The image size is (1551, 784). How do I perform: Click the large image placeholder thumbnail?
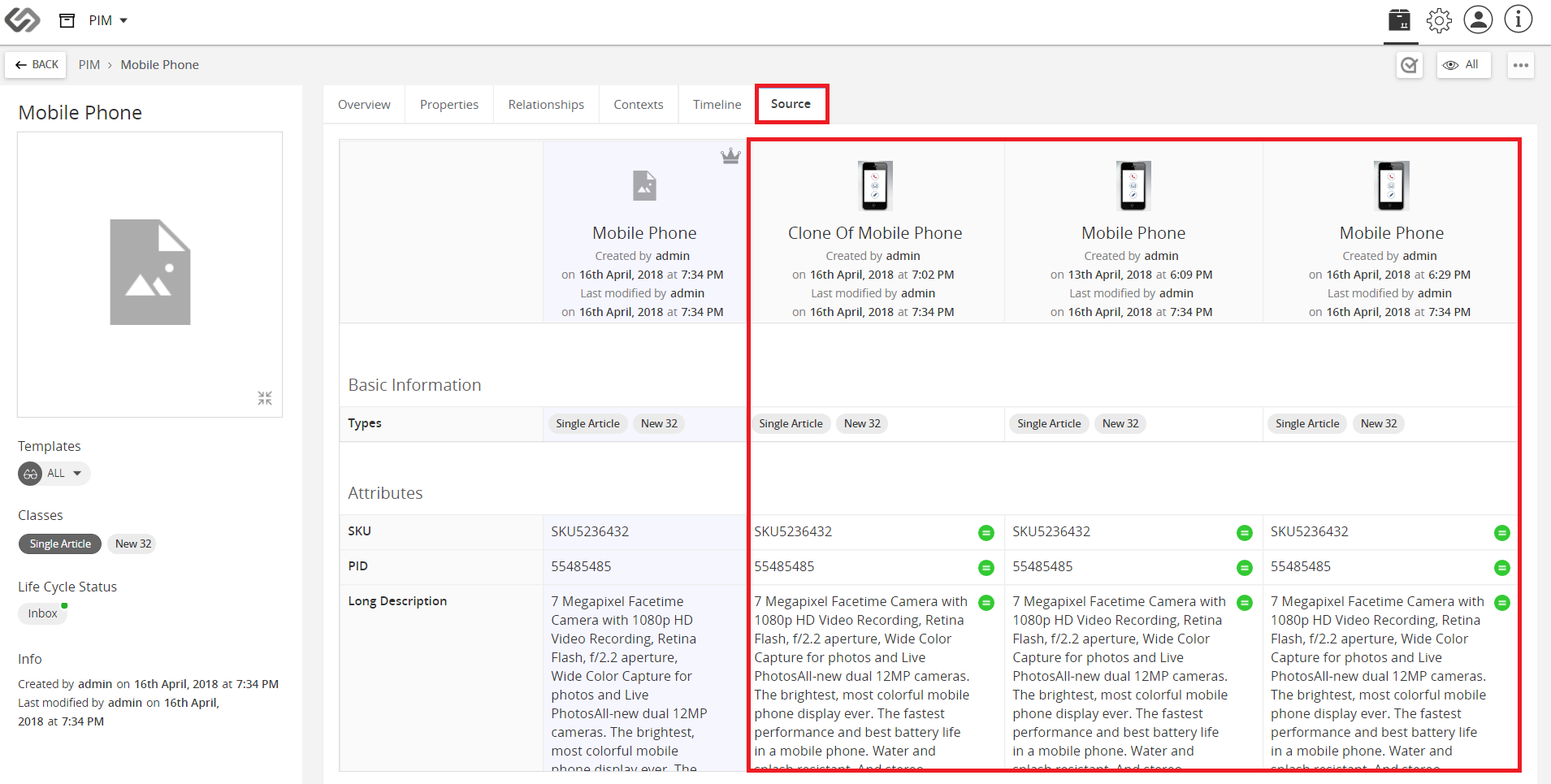150,272
